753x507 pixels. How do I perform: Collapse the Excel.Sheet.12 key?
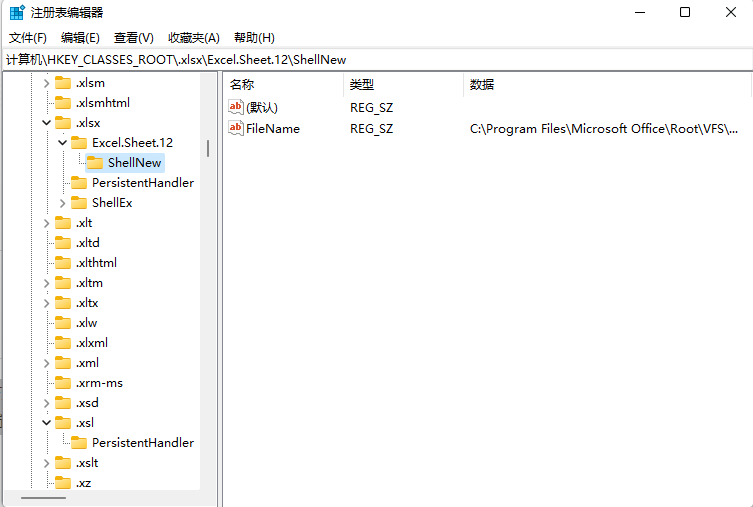click(x=62, y=143)
